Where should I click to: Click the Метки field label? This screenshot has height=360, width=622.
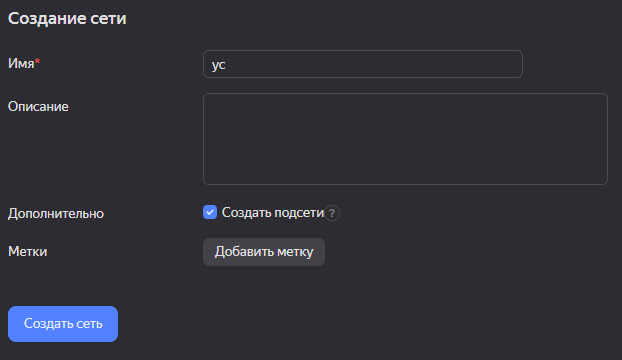27,251
